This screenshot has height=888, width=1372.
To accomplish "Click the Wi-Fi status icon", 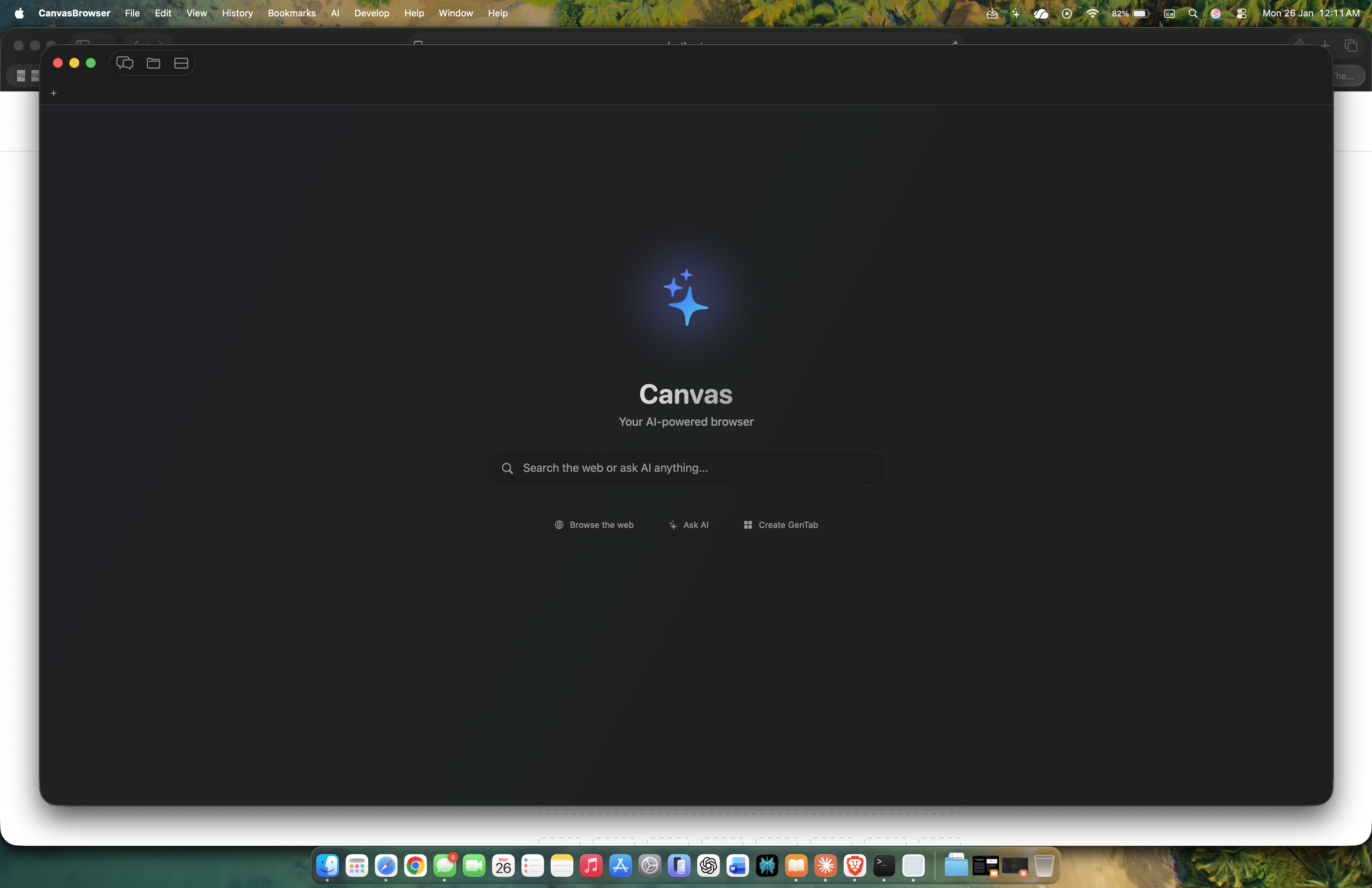I will [1092, 13].
